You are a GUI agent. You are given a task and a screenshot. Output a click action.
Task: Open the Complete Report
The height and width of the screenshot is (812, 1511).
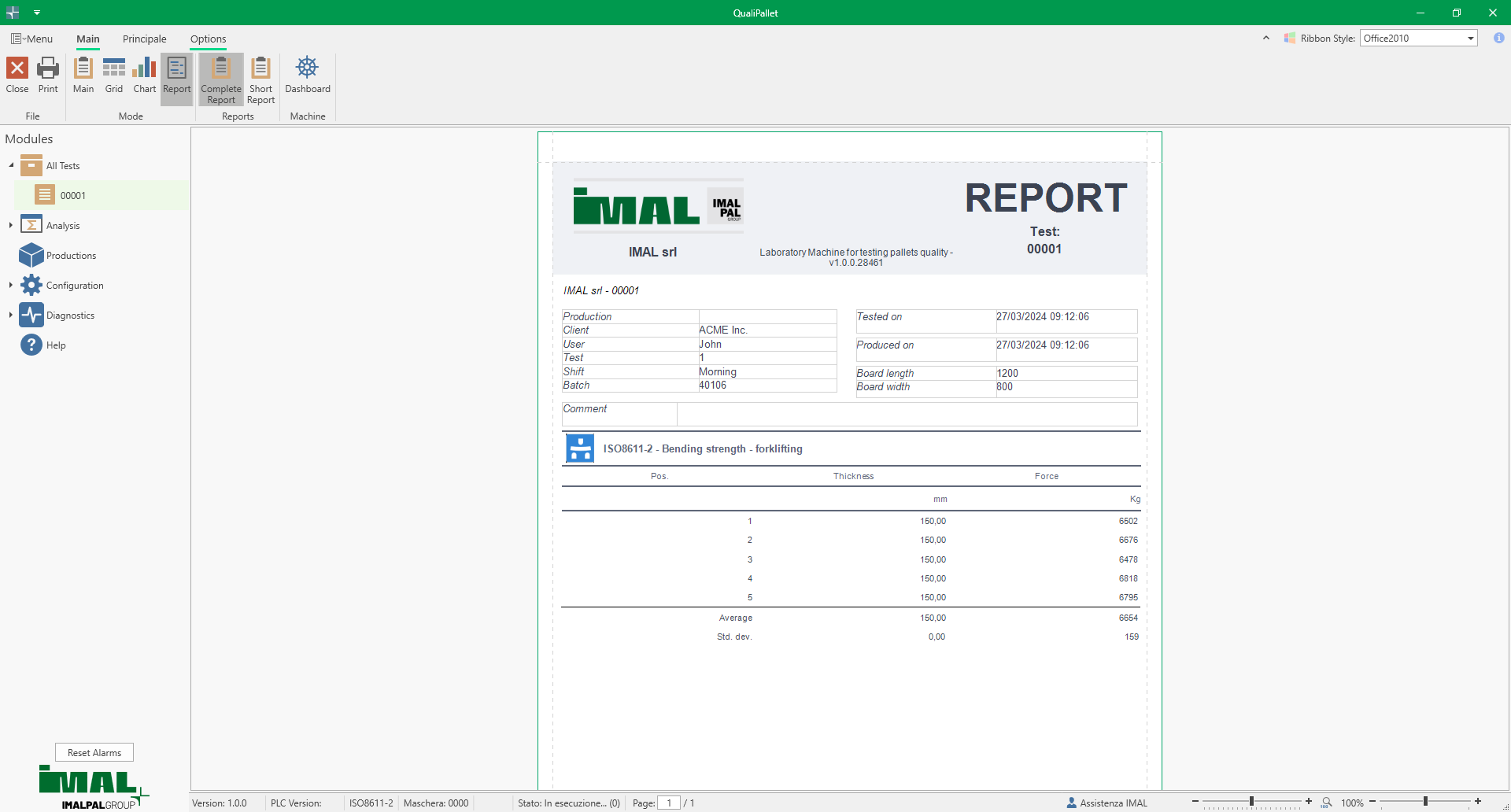point(221,79)
